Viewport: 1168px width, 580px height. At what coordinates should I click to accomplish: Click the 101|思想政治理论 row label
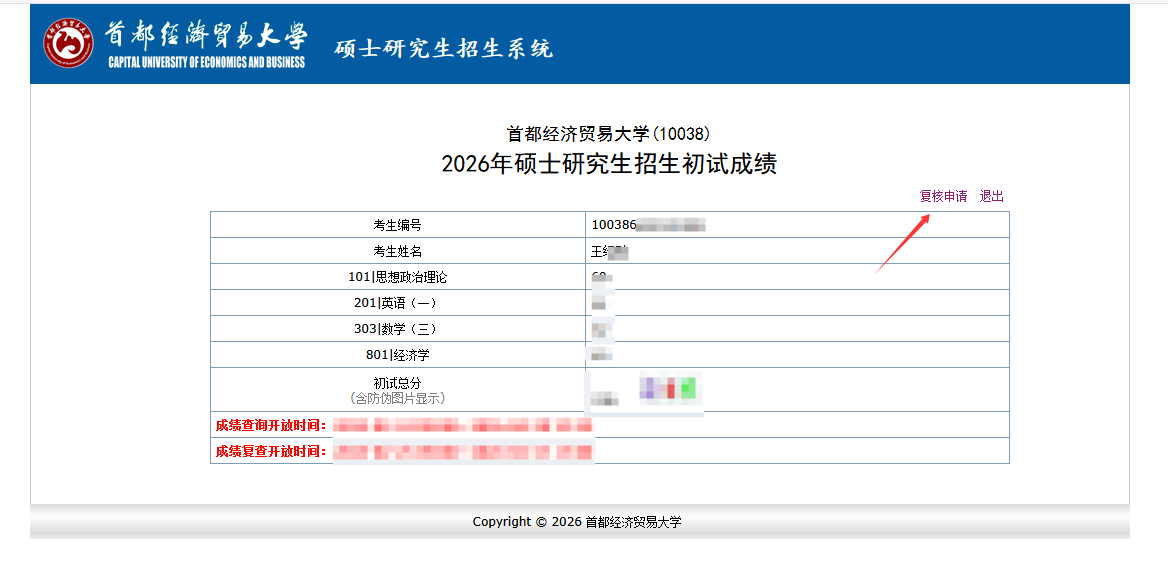coord(397,277)
